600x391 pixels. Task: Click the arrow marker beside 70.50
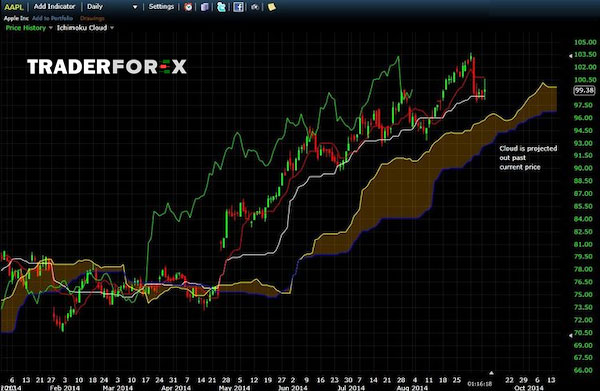(x=570, y=335)
